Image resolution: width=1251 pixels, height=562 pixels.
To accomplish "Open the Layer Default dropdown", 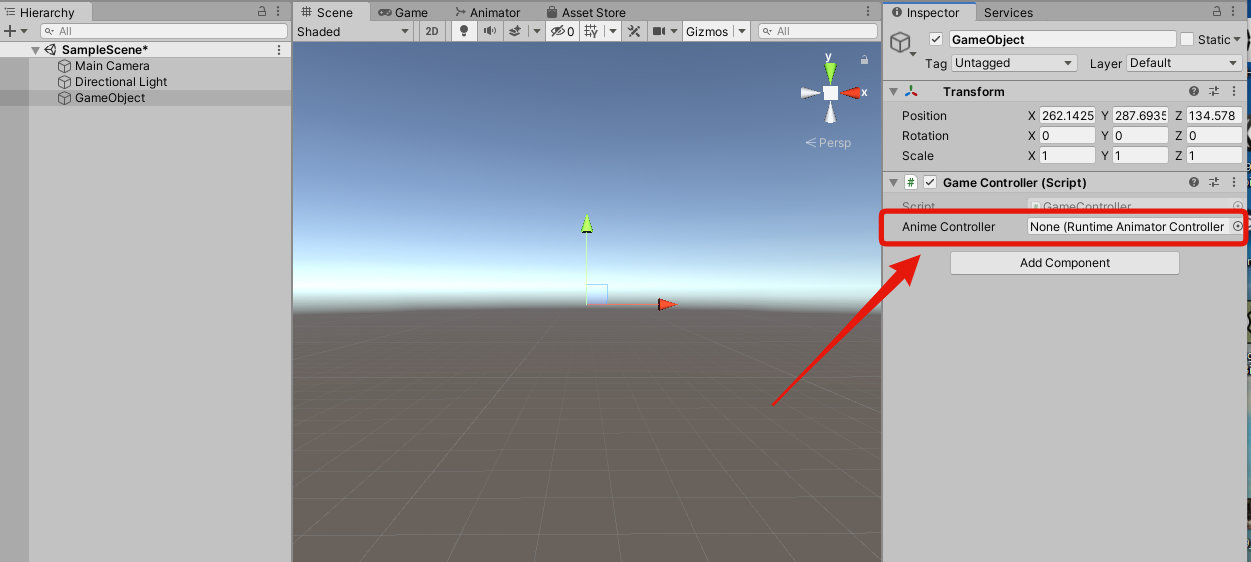I will click(1184, 63).
